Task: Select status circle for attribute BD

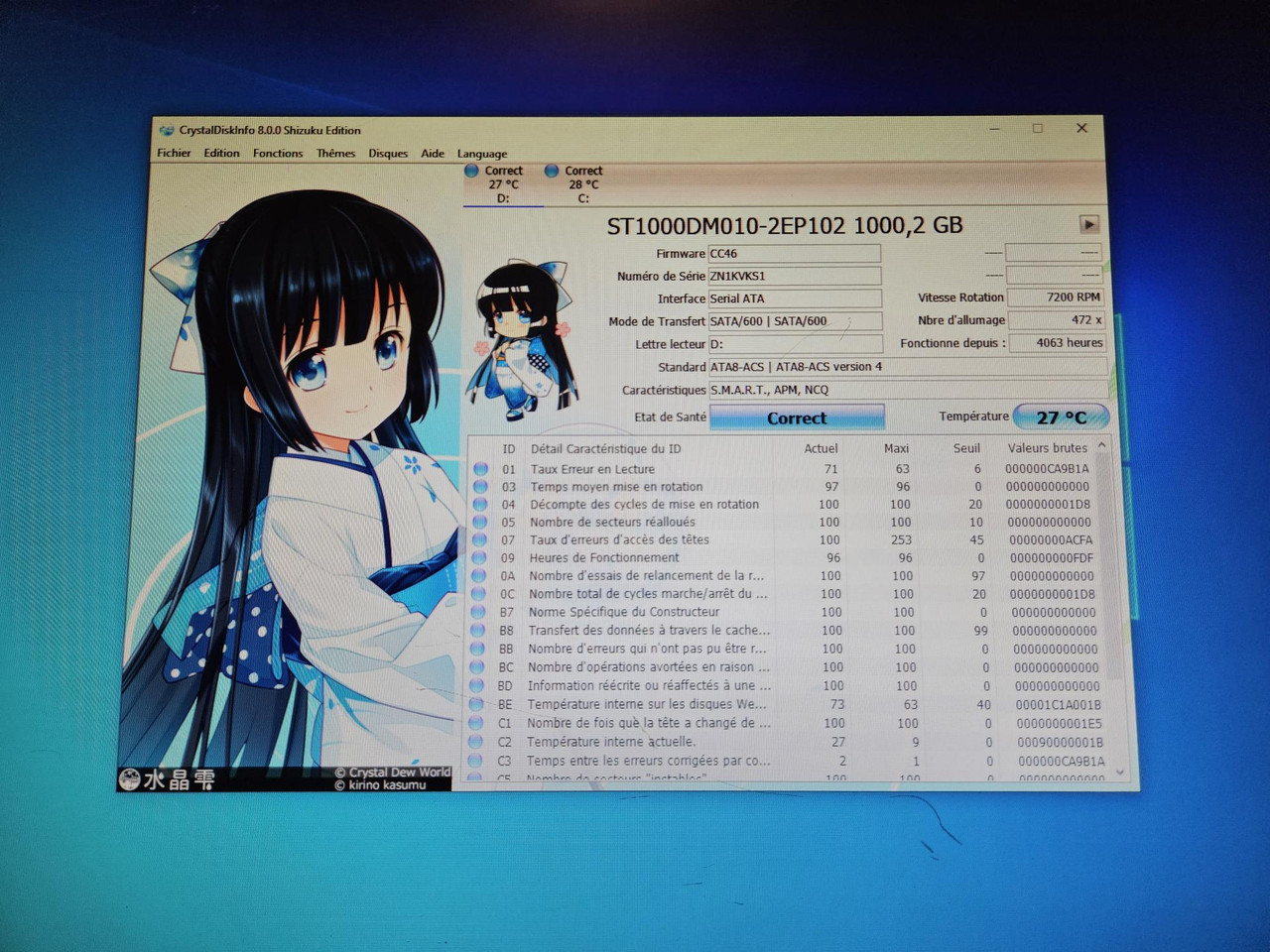Action: pos(477,686)
